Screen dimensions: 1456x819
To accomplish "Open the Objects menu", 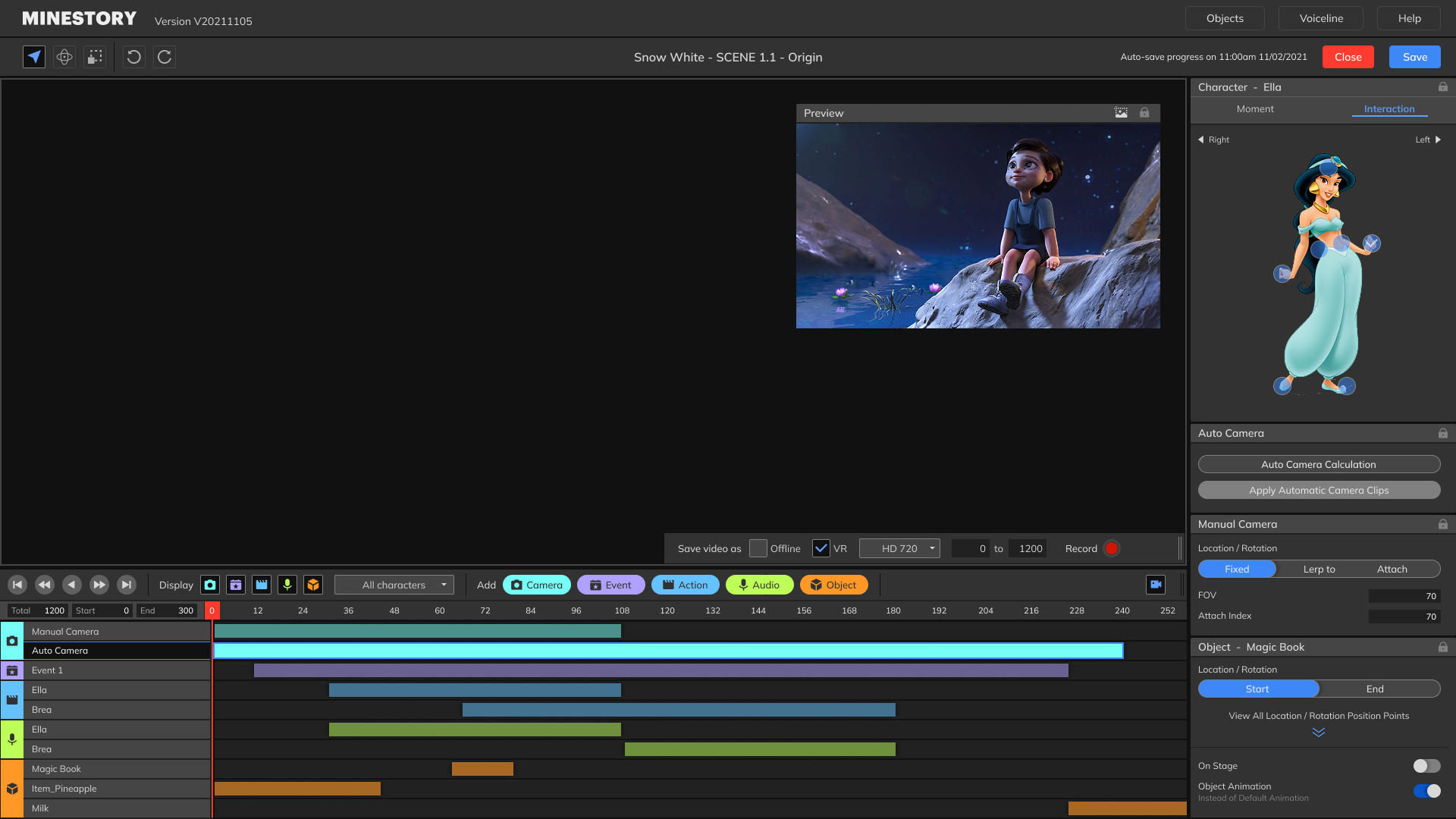I will [1225, 18].
